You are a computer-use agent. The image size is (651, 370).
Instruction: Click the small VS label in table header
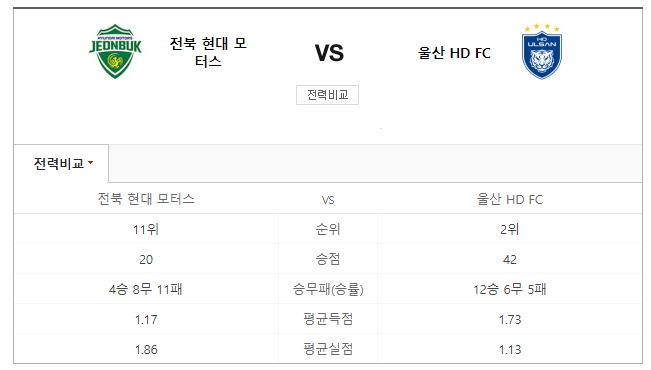328,200
